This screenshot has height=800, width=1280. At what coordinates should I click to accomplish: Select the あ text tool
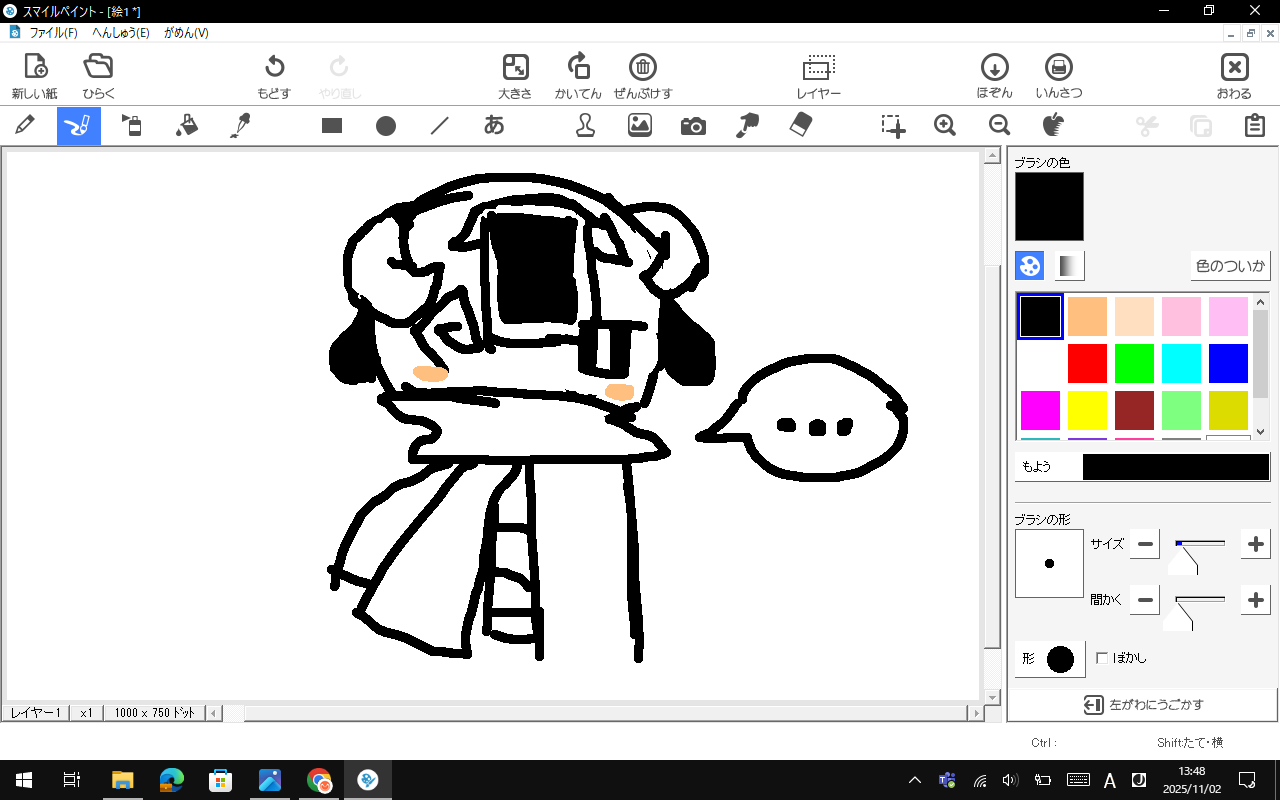pos(494,125)
